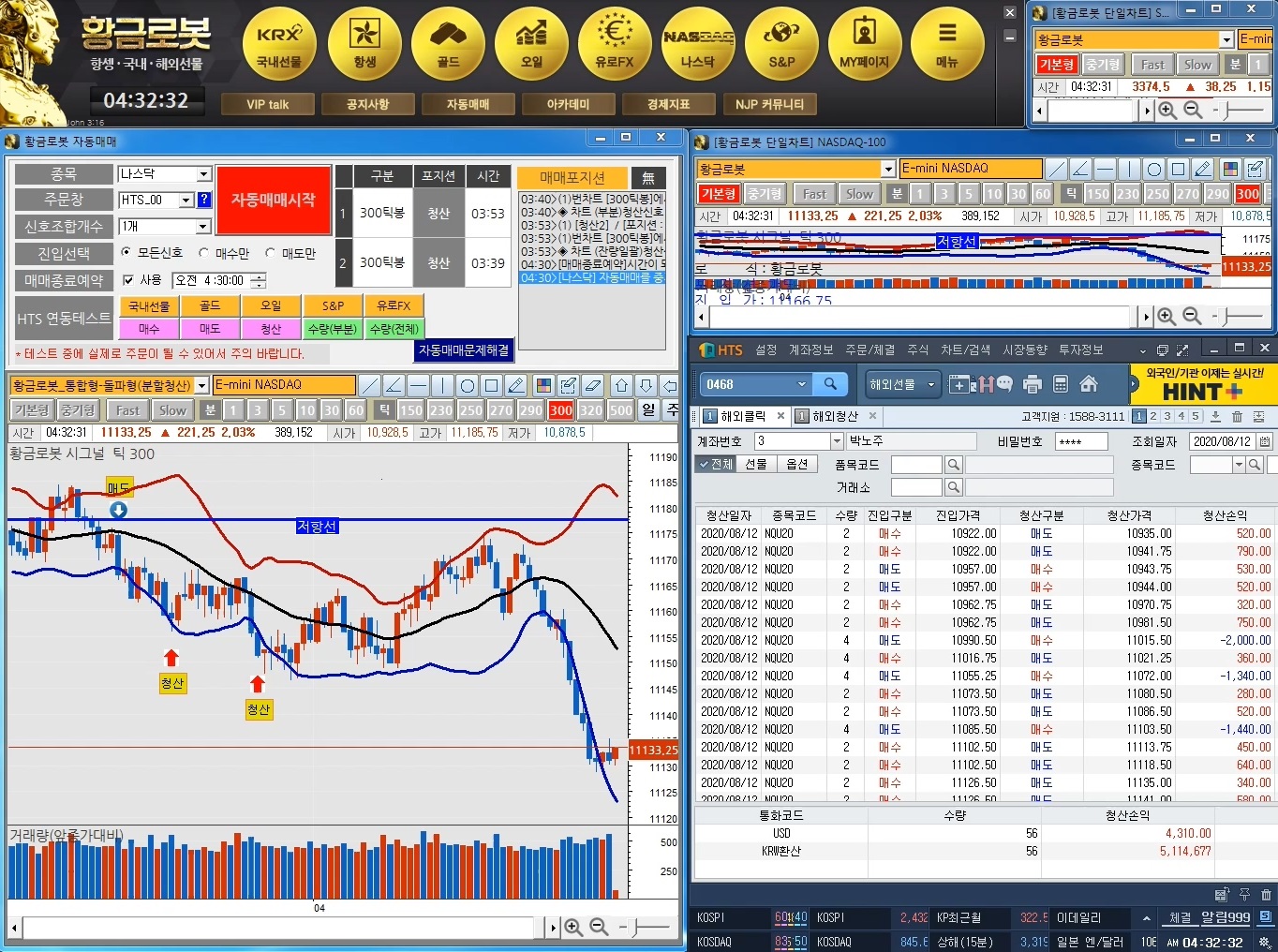Image resolution: width=1278 pixels, height=952 pixels.
Task: Expand the 주문창 dropdown showing HTS_00
Action: coord(186,200)
